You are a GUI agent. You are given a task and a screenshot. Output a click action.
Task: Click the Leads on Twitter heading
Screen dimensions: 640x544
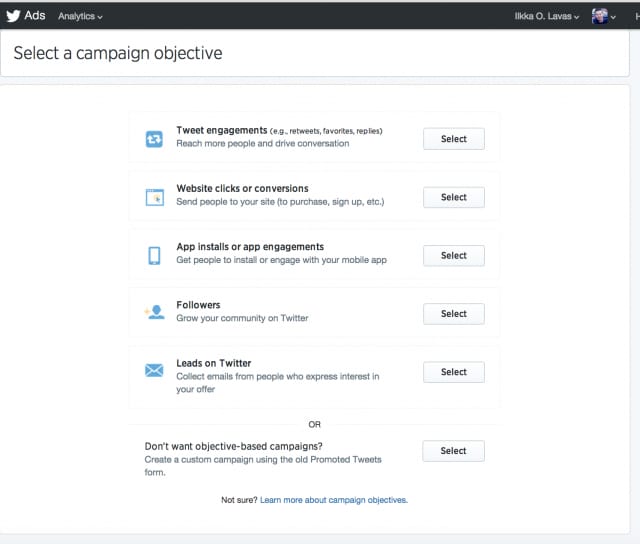pyautogui.click(x=213, y=363)
